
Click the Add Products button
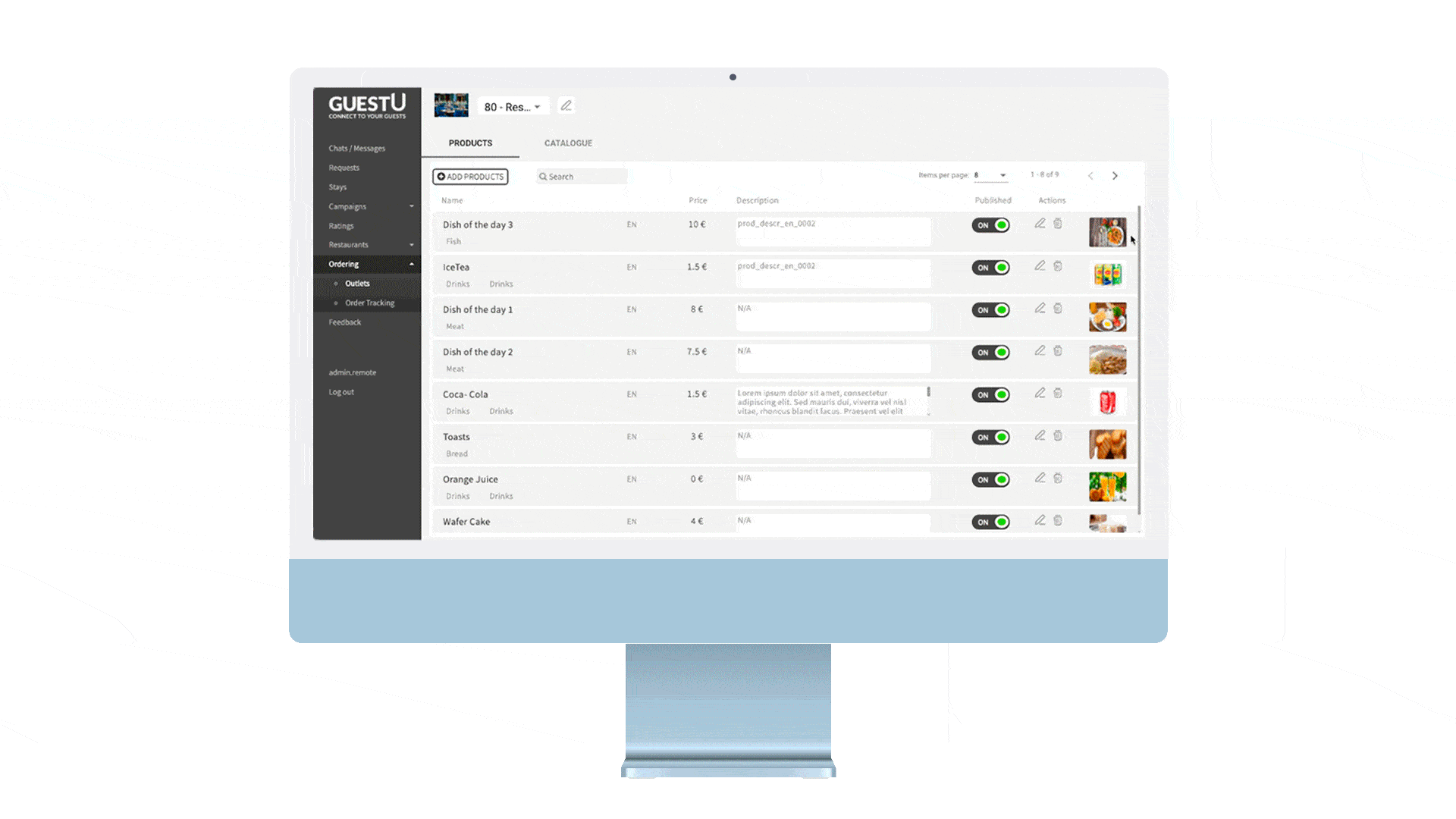470,177
